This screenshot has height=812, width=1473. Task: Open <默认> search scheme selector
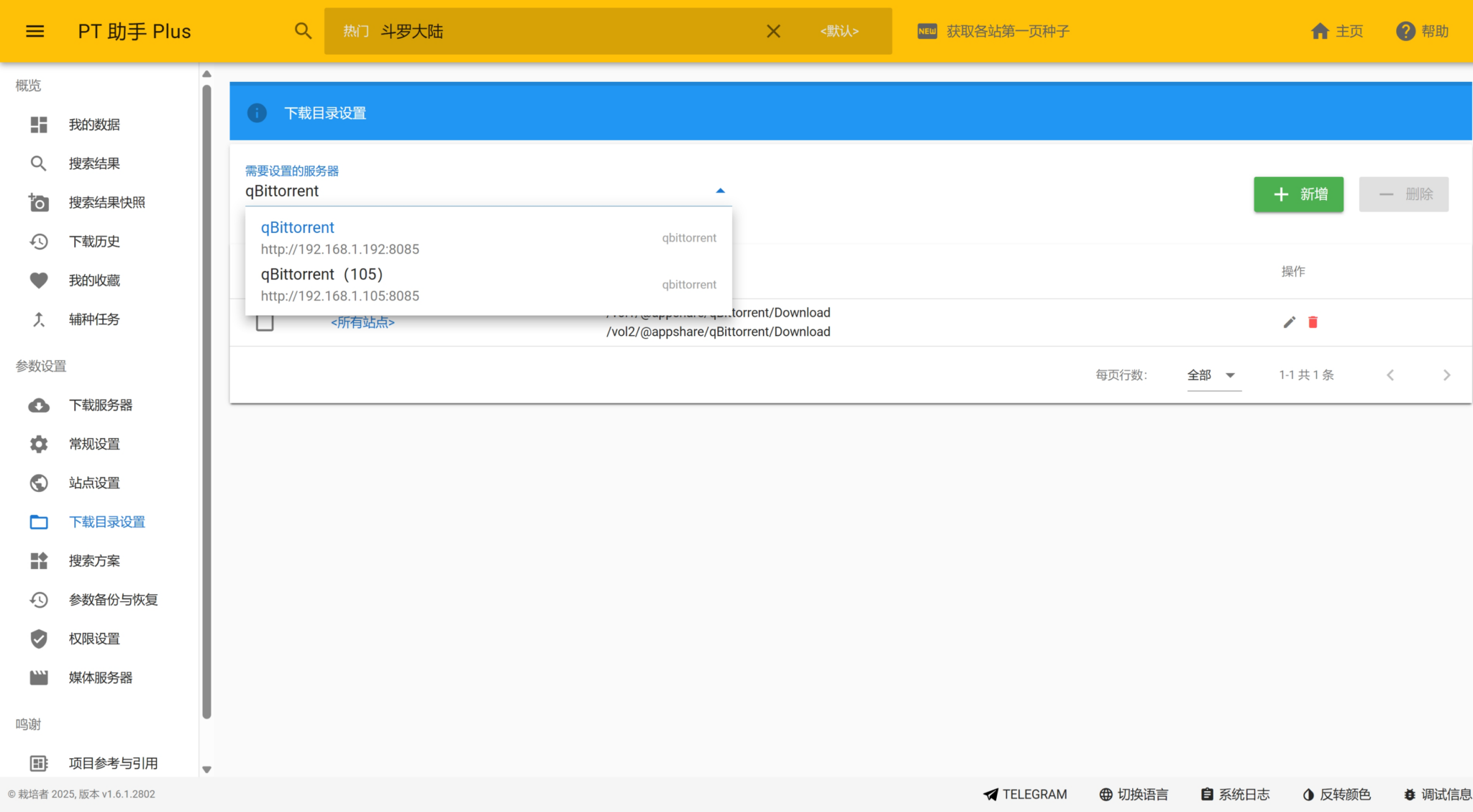coord(839,31)
